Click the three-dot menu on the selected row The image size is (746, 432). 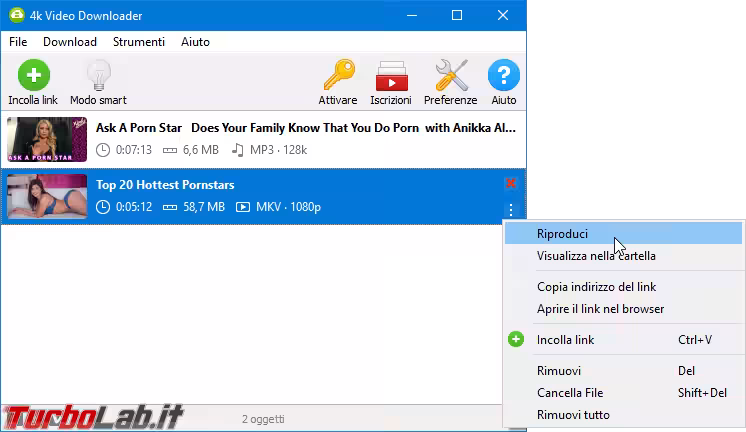coord(511,209)
